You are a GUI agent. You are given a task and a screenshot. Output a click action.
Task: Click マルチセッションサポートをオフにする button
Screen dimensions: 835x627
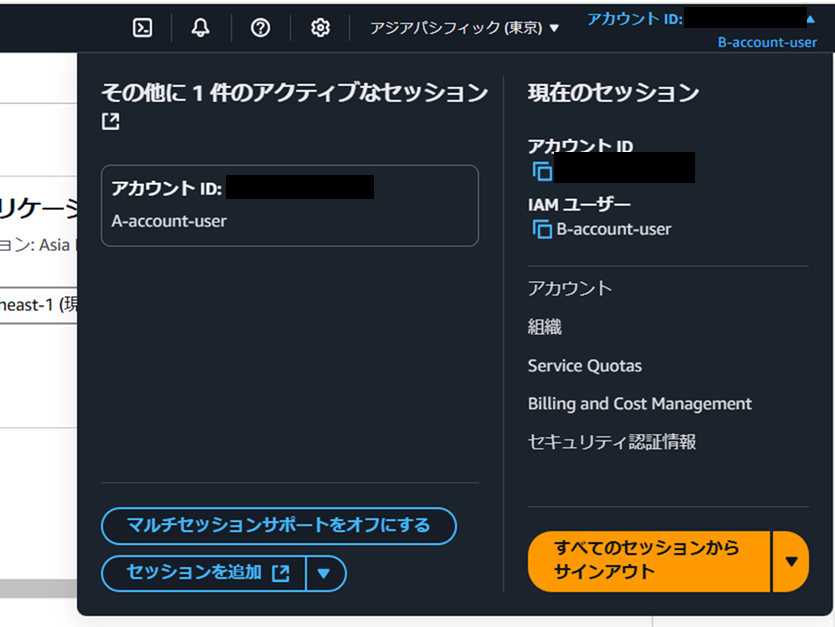(279, 526)
